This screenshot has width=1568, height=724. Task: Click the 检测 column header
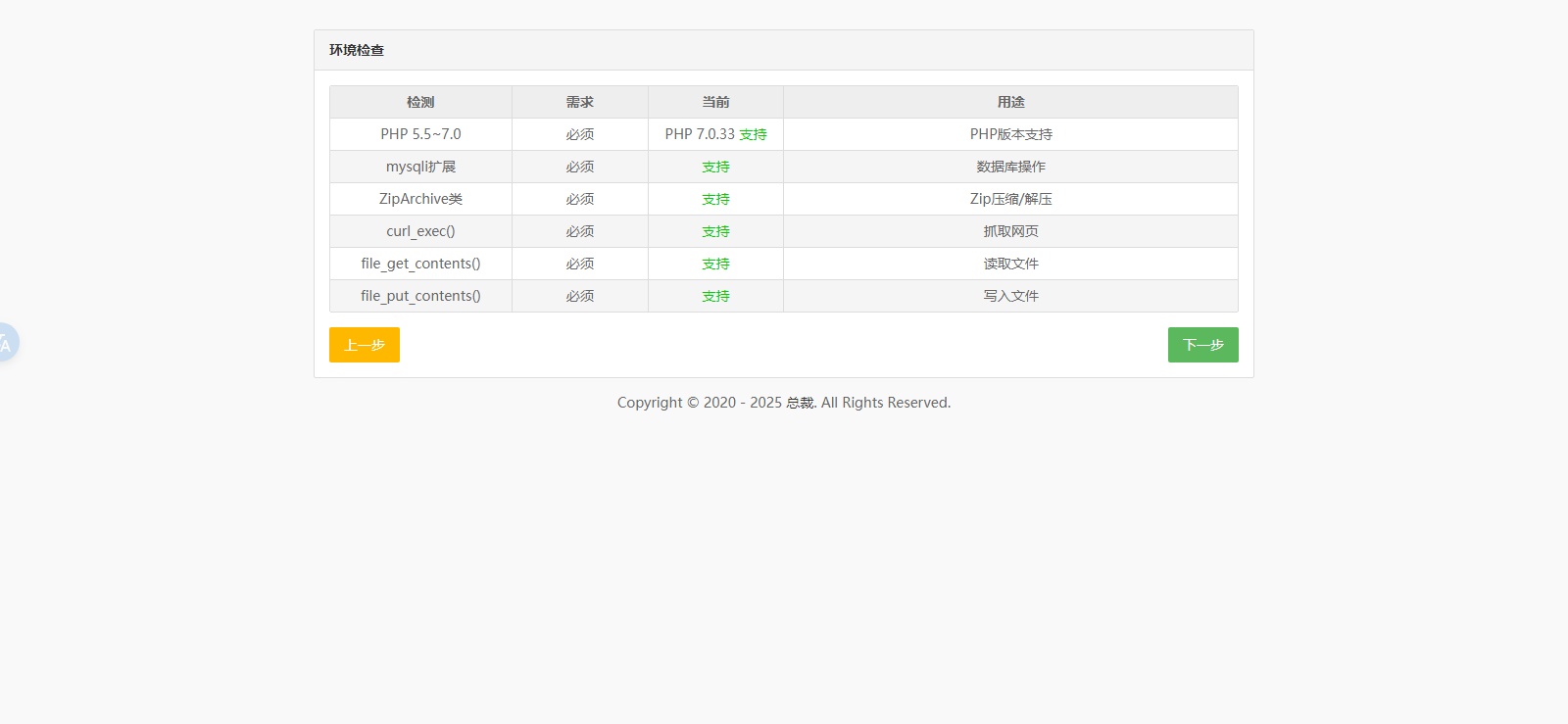420,102
